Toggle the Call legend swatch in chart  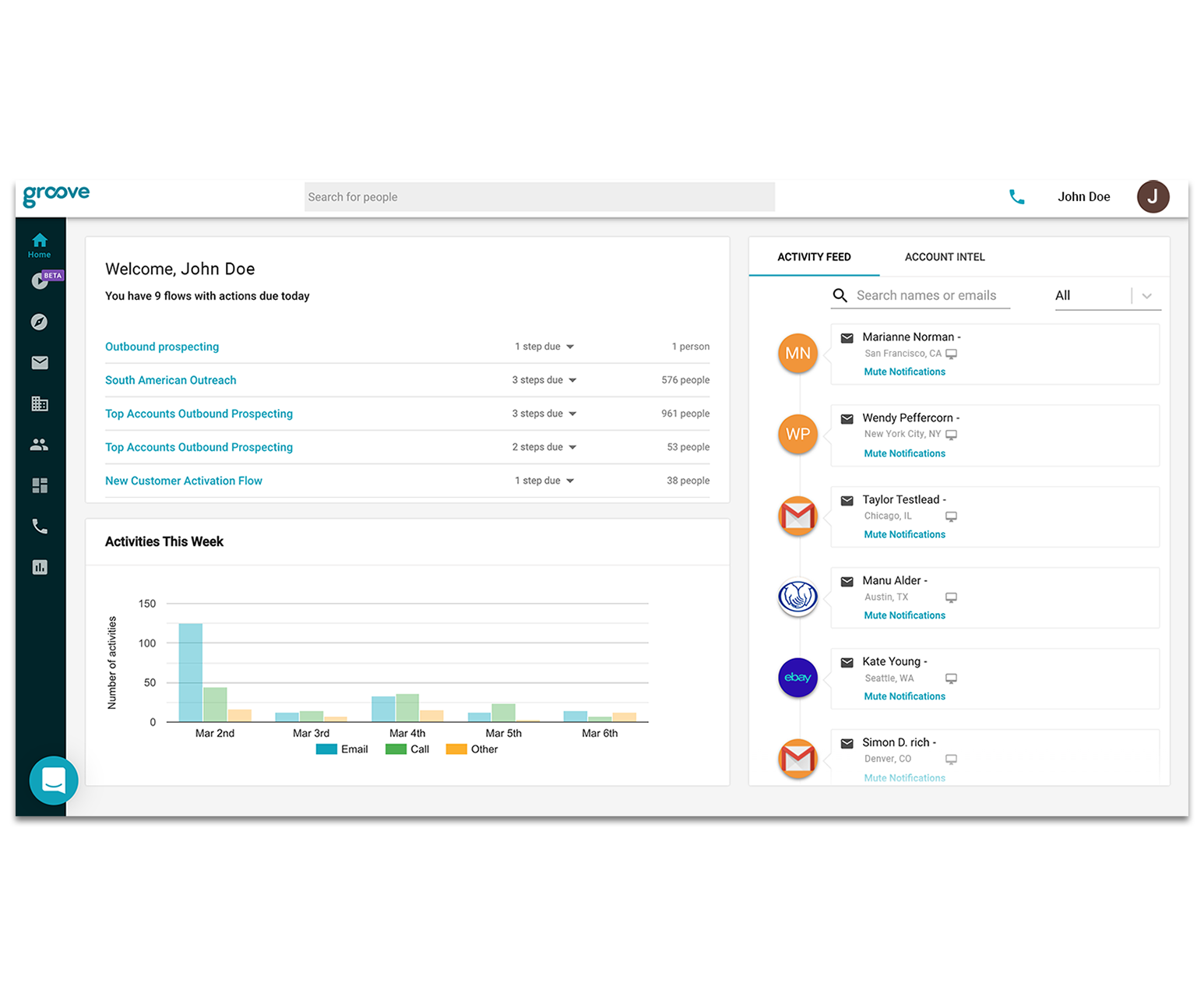click(x=396, y=749)
